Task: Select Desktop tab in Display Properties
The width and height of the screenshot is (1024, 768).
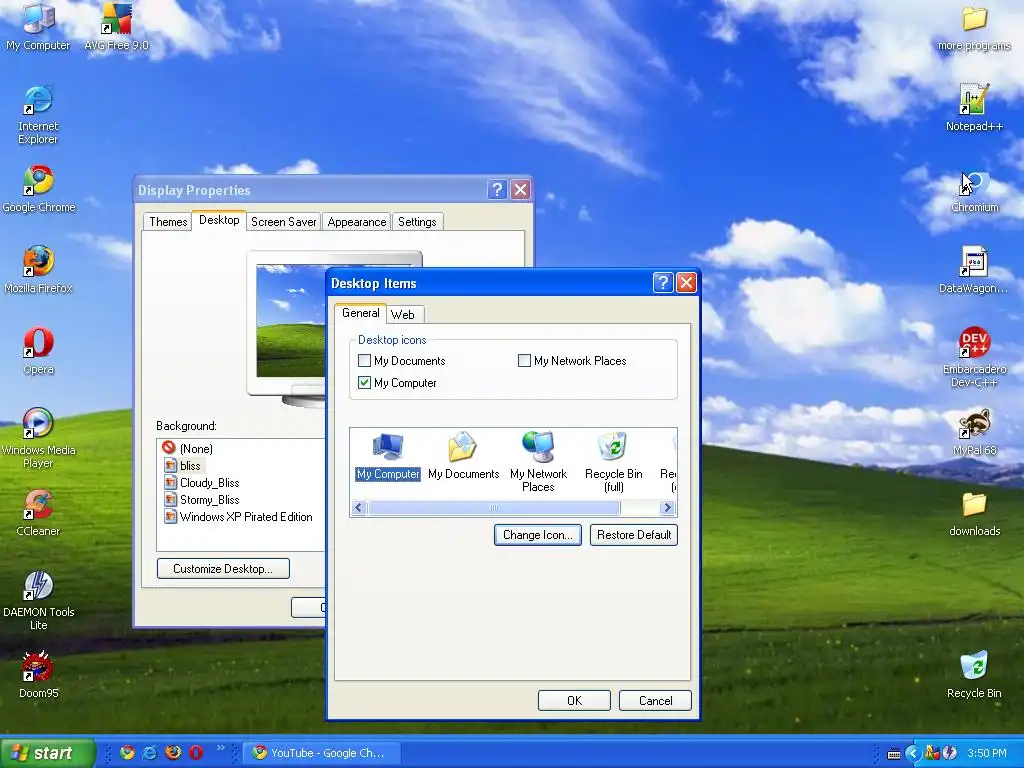Action: point(219,220)
